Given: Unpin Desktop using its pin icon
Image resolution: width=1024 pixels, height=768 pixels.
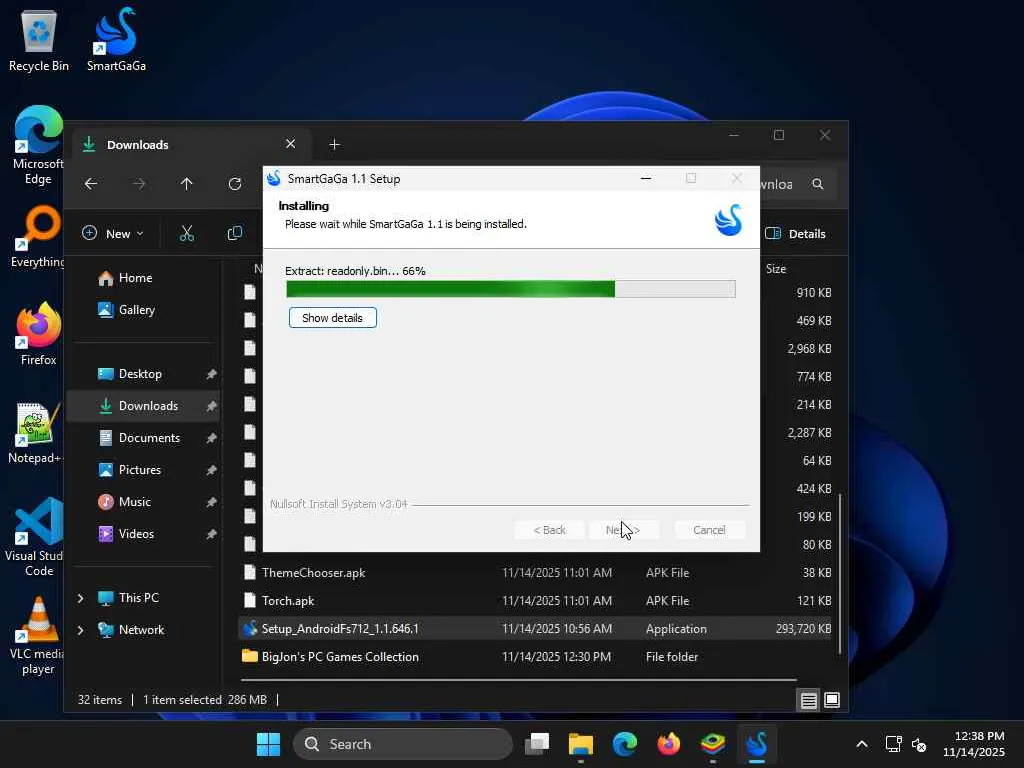Looking at the screenshot, I should coord(211,374).
